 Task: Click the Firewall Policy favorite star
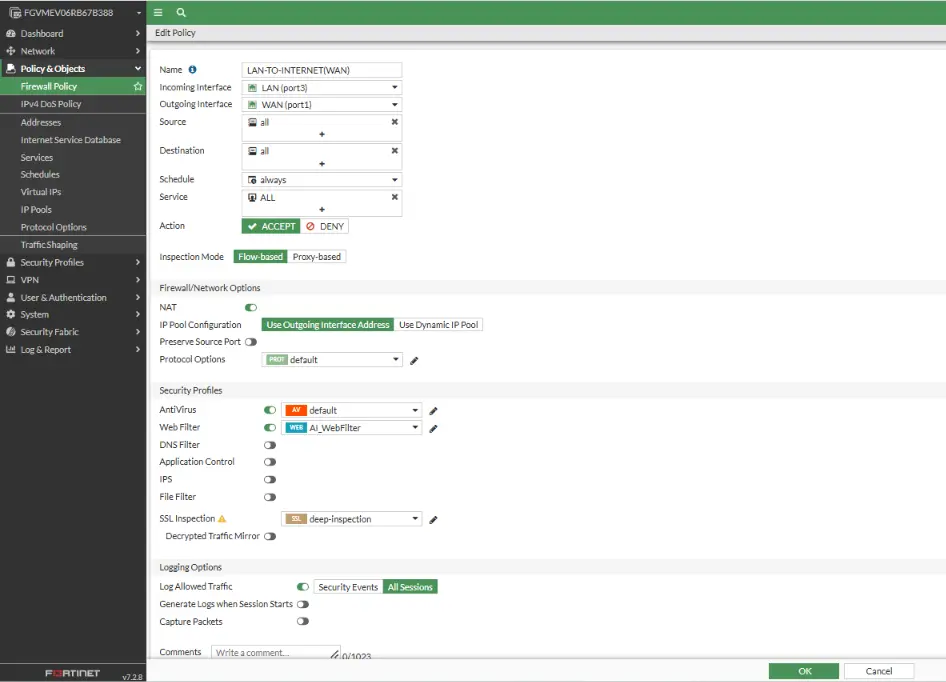coord(138,86)
